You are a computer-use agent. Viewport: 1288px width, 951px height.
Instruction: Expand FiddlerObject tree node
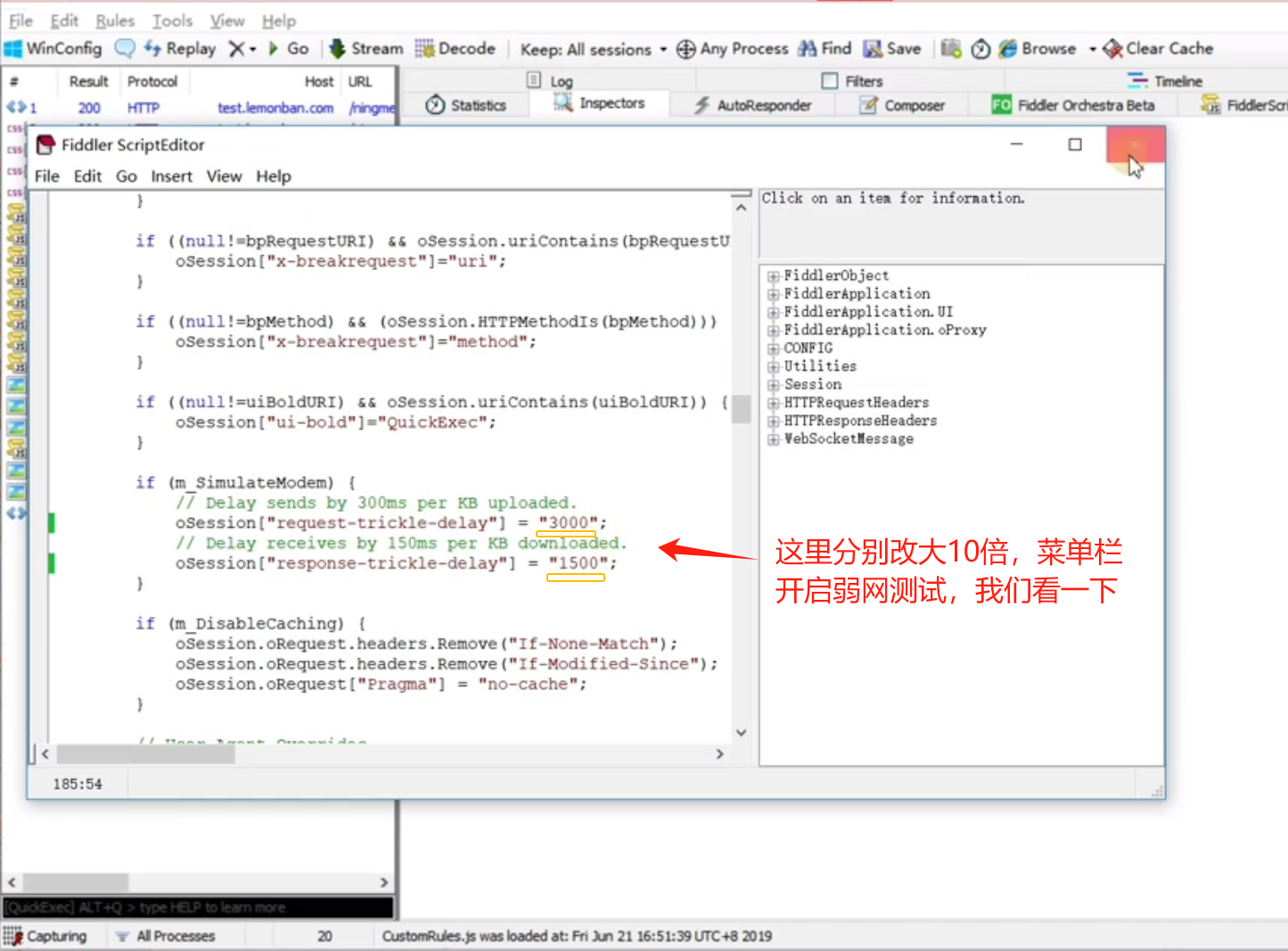[x=774, y=276]
